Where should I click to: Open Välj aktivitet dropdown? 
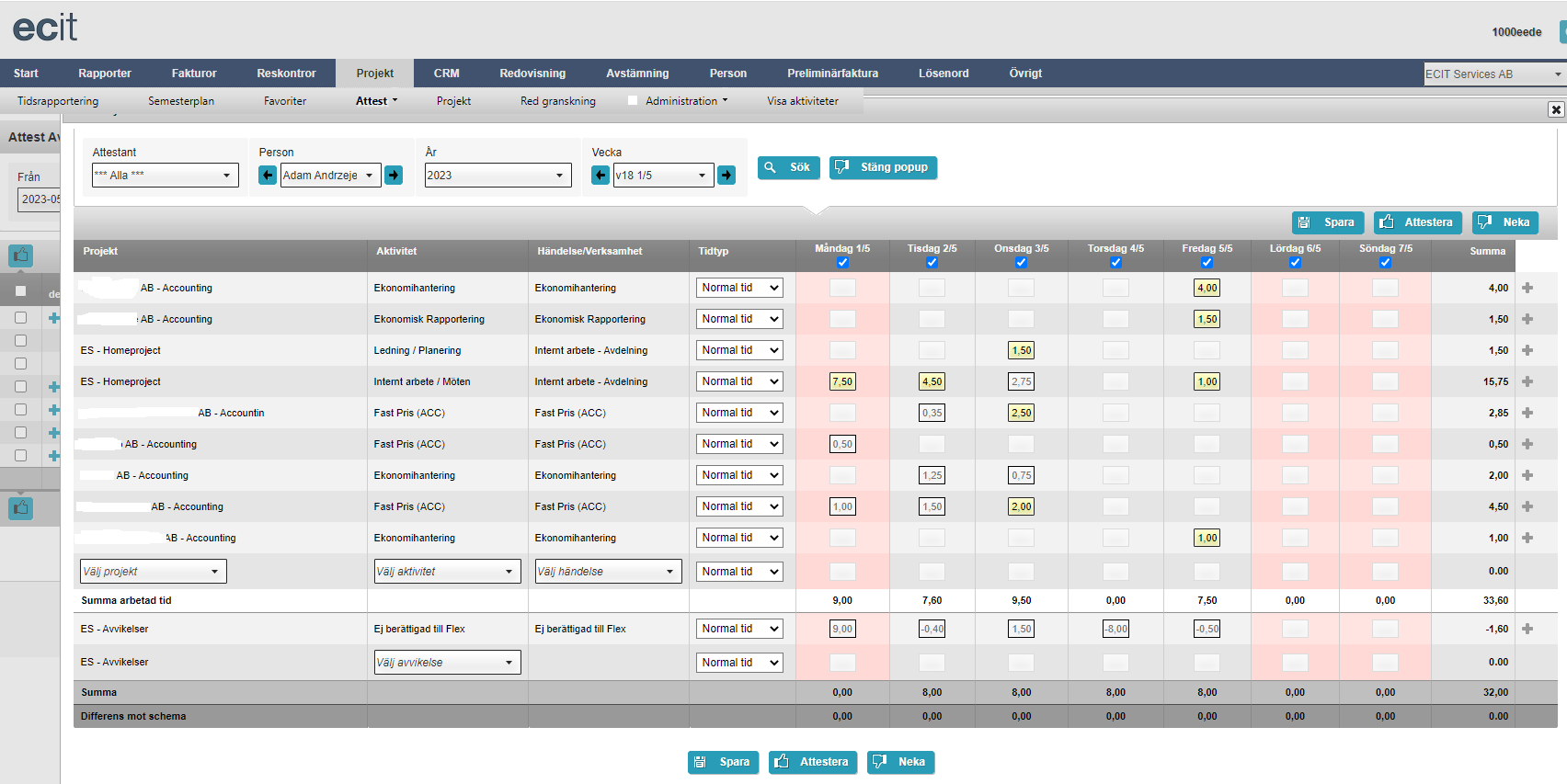[x=447, y=571]
